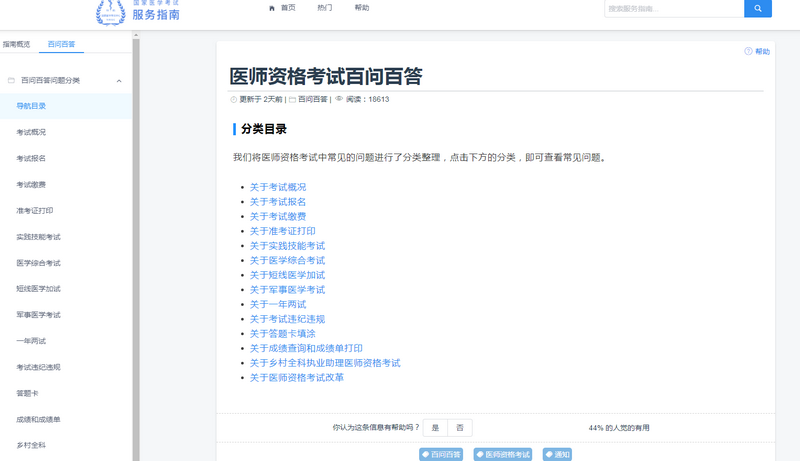The width and height of the screenshot is (800, 461).
Task: Click the 医师资格考试 tag badge
Action: point(503,454)
